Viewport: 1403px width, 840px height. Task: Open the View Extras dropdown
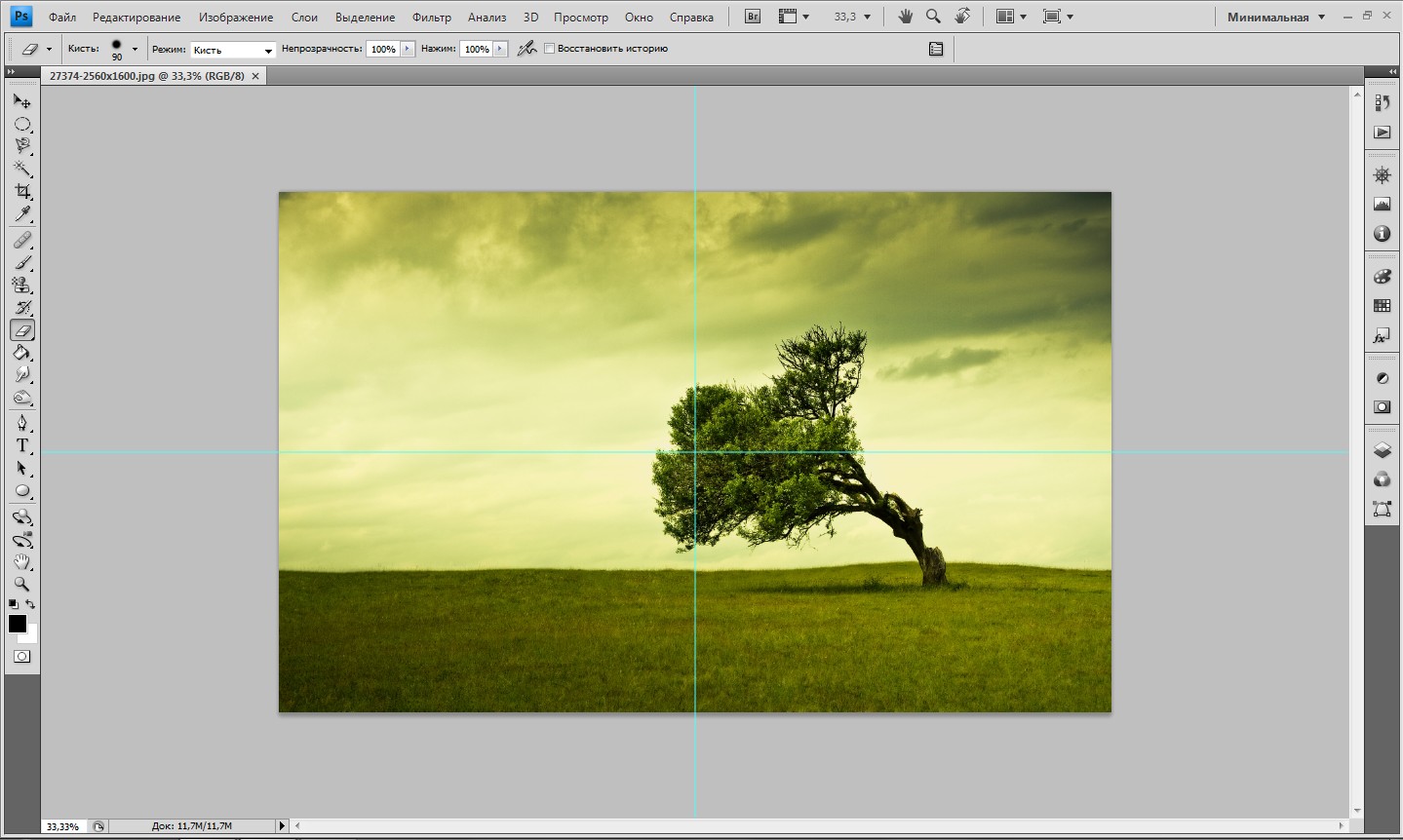coord(795,17)
